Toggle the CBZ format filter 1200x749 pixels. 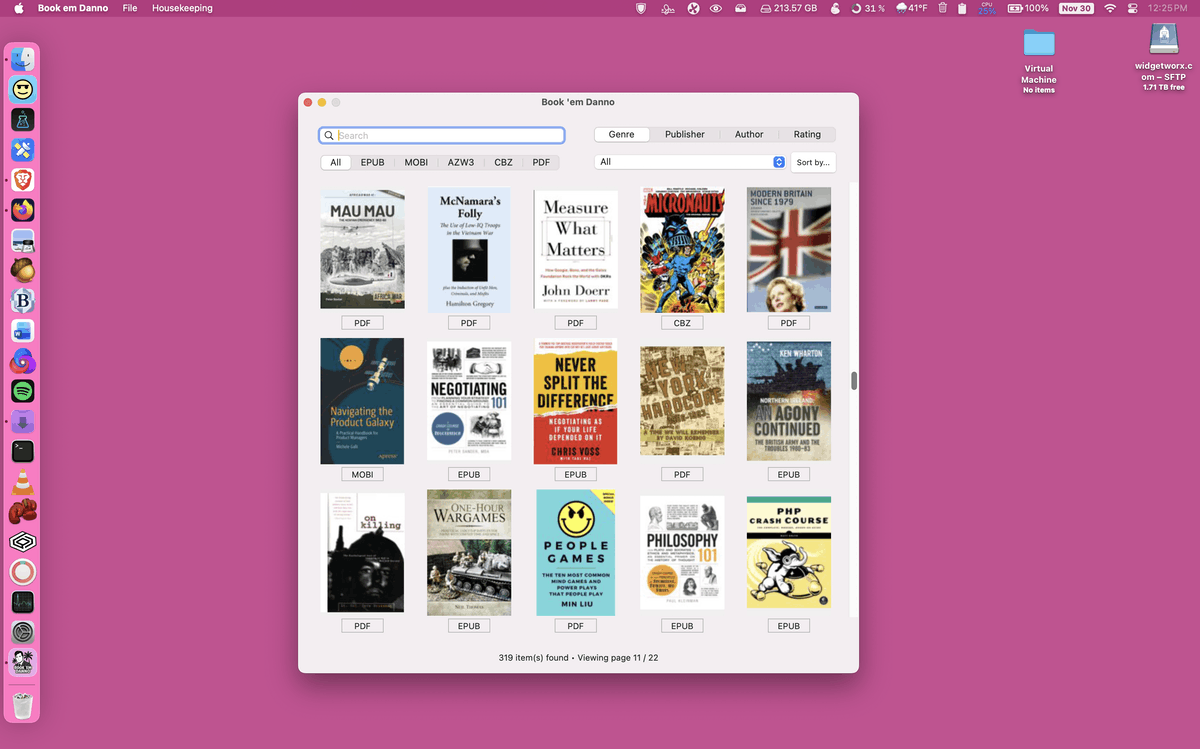click(x=503, y=162)
